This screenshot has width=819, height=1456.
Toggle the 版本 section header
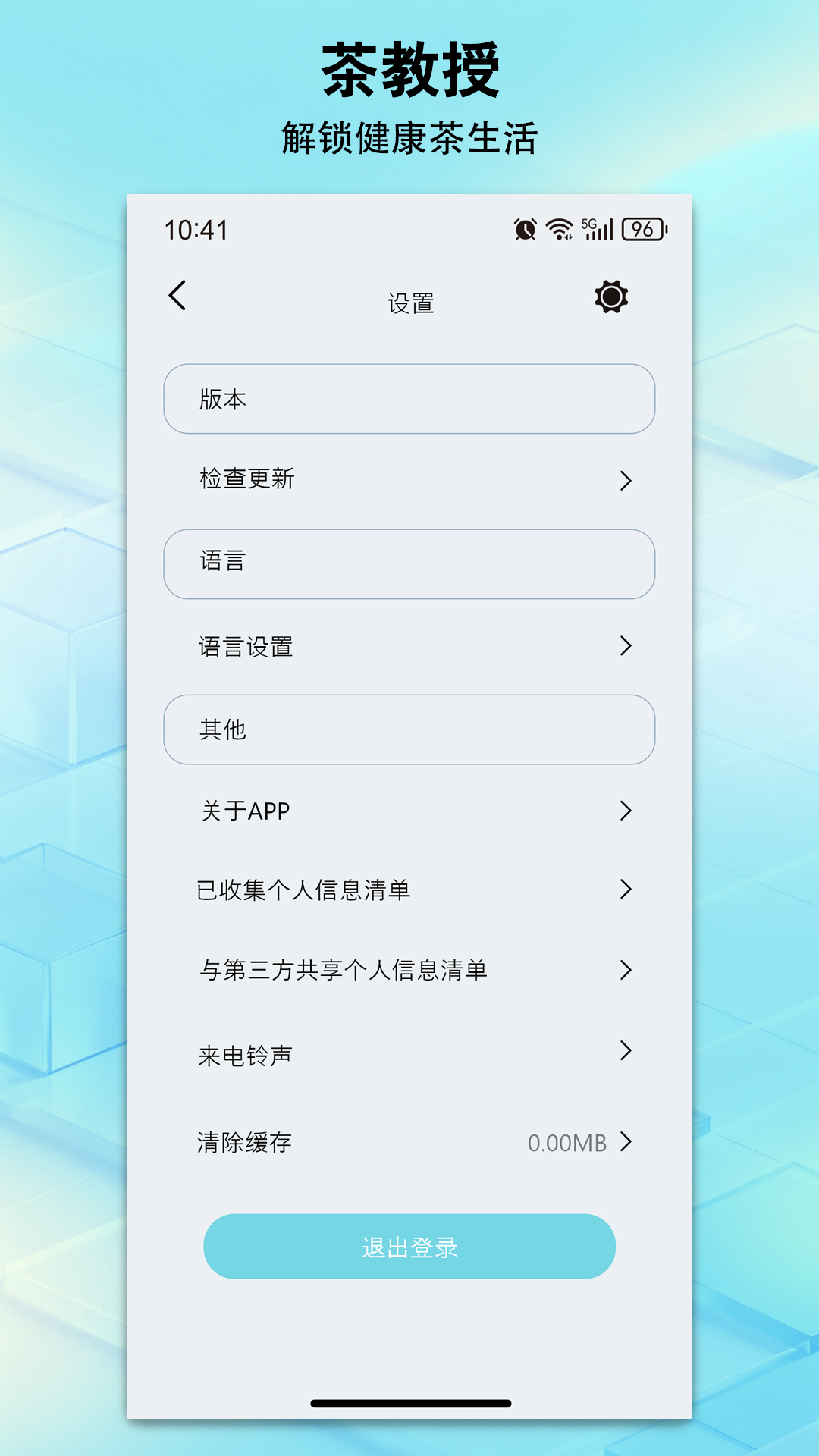point(409,399)
